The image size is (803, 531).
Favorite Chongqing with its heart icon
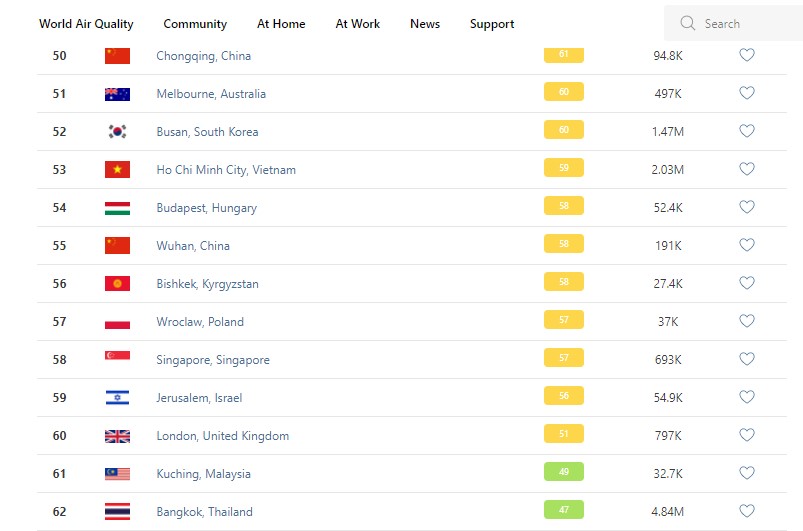[746, 55]
